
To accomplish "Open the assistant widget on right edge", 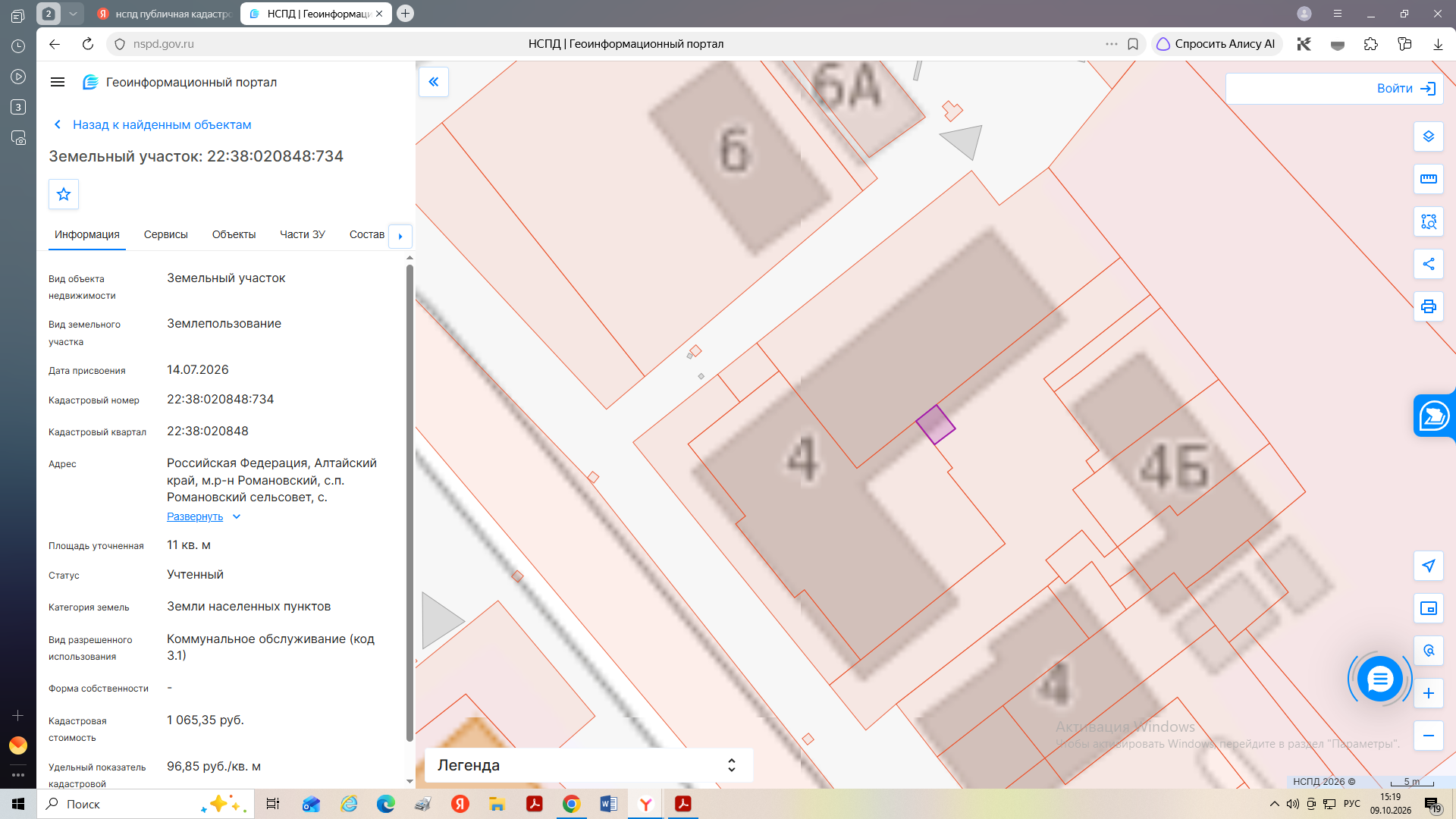I will [x=1434, y=416].
